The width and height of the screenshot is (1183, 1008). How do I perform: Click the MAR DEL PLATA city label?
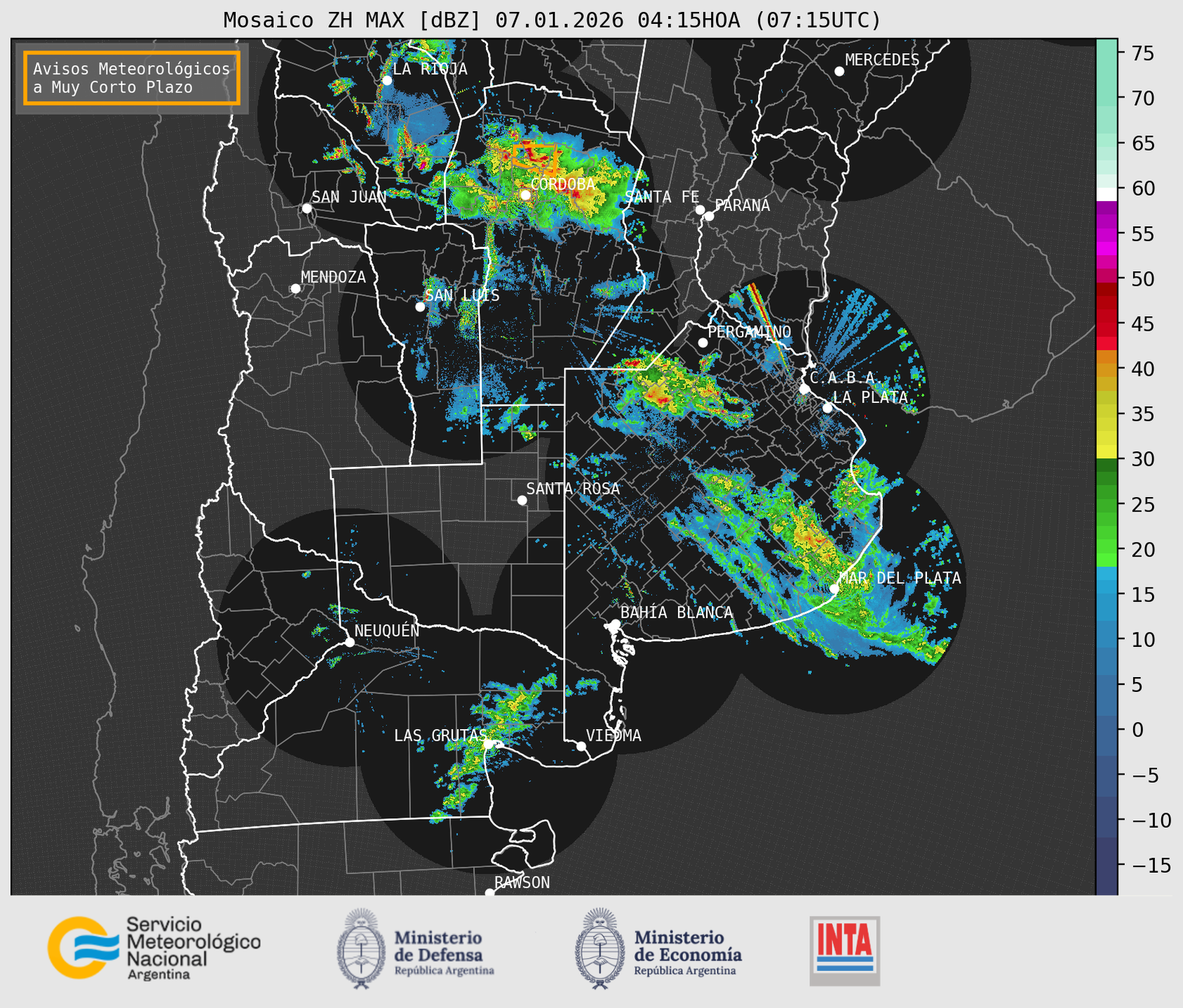(x=900, y=578)
